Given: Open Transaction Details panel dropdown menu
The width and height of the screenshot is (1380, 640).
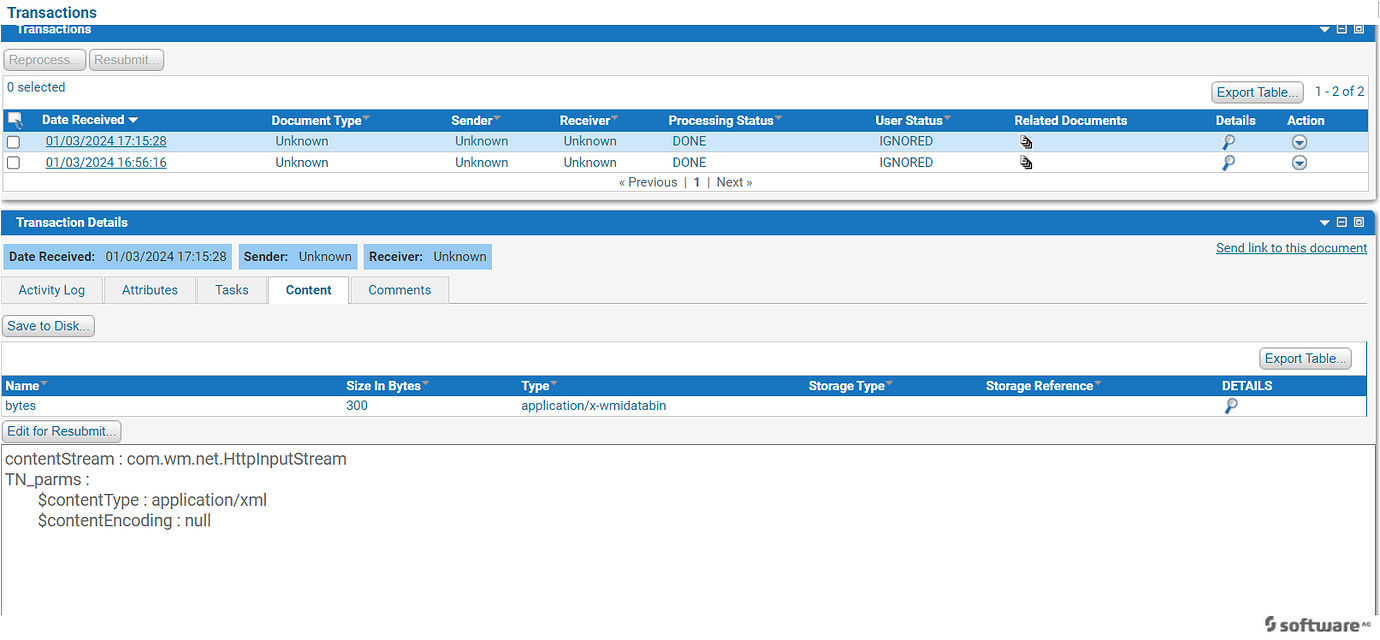Looking at the screenshot, I should (x=1325, y=222).
